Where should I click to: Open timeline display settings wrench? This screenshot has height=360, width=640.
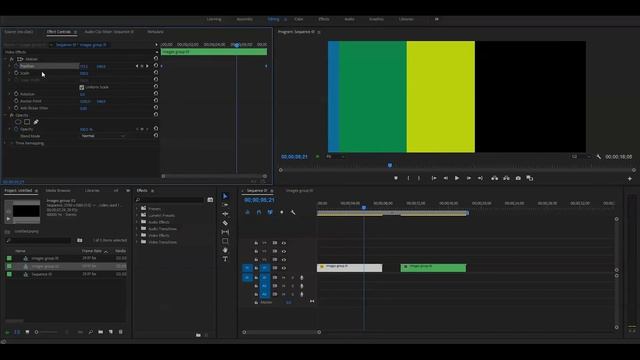pyautogui.click(x=293, y=212)
